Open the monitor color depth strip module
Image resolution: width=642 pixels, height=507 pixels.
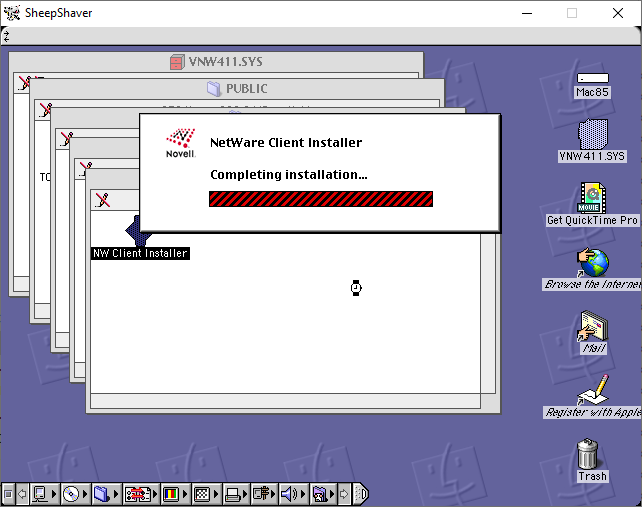[174, 494]
